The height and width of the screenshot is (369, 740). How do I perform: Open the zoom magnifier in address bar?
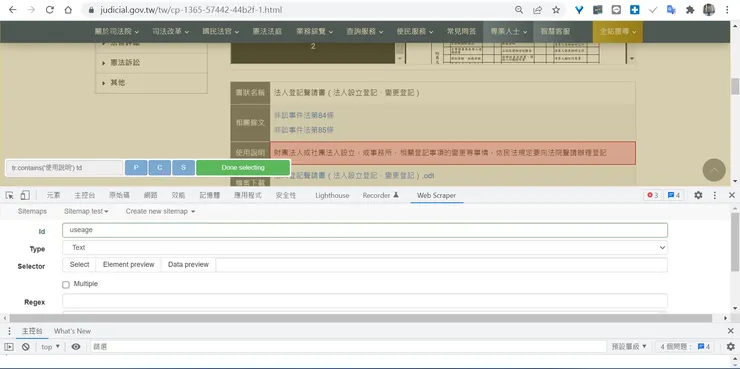coord(519,10)
